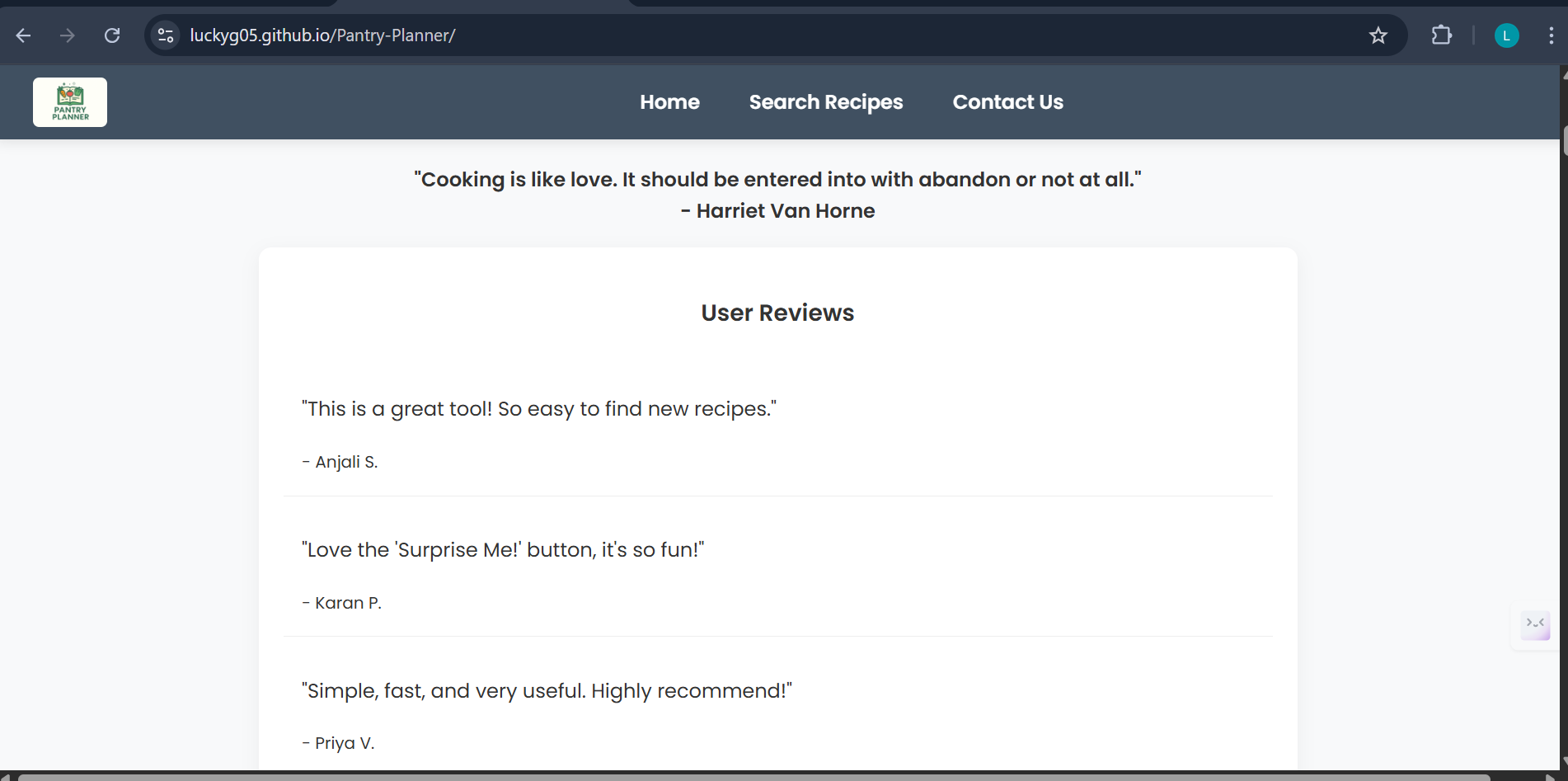Image resolution: width=1568 pixels, height=781 pixels.
Task: Click the Harriet Van Horne quote
Action: pyautogui.click(x=777, y=195)
